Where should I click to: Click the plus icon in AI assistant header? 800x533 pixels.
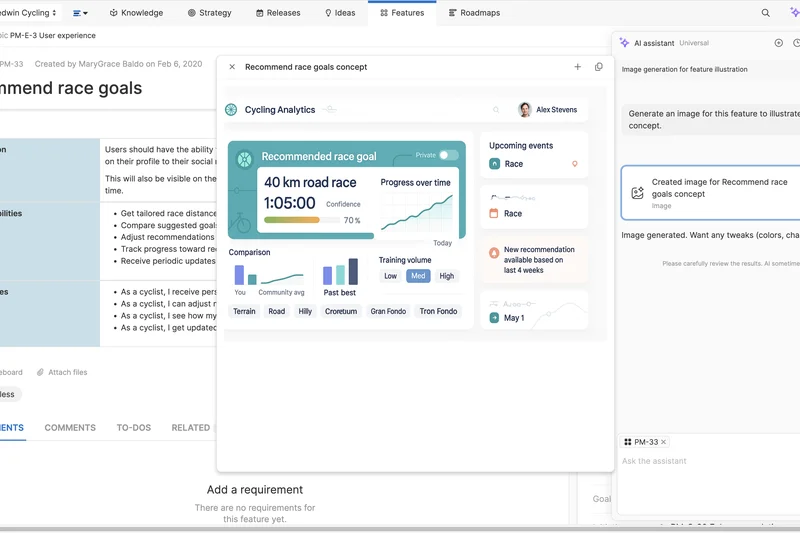779,43
